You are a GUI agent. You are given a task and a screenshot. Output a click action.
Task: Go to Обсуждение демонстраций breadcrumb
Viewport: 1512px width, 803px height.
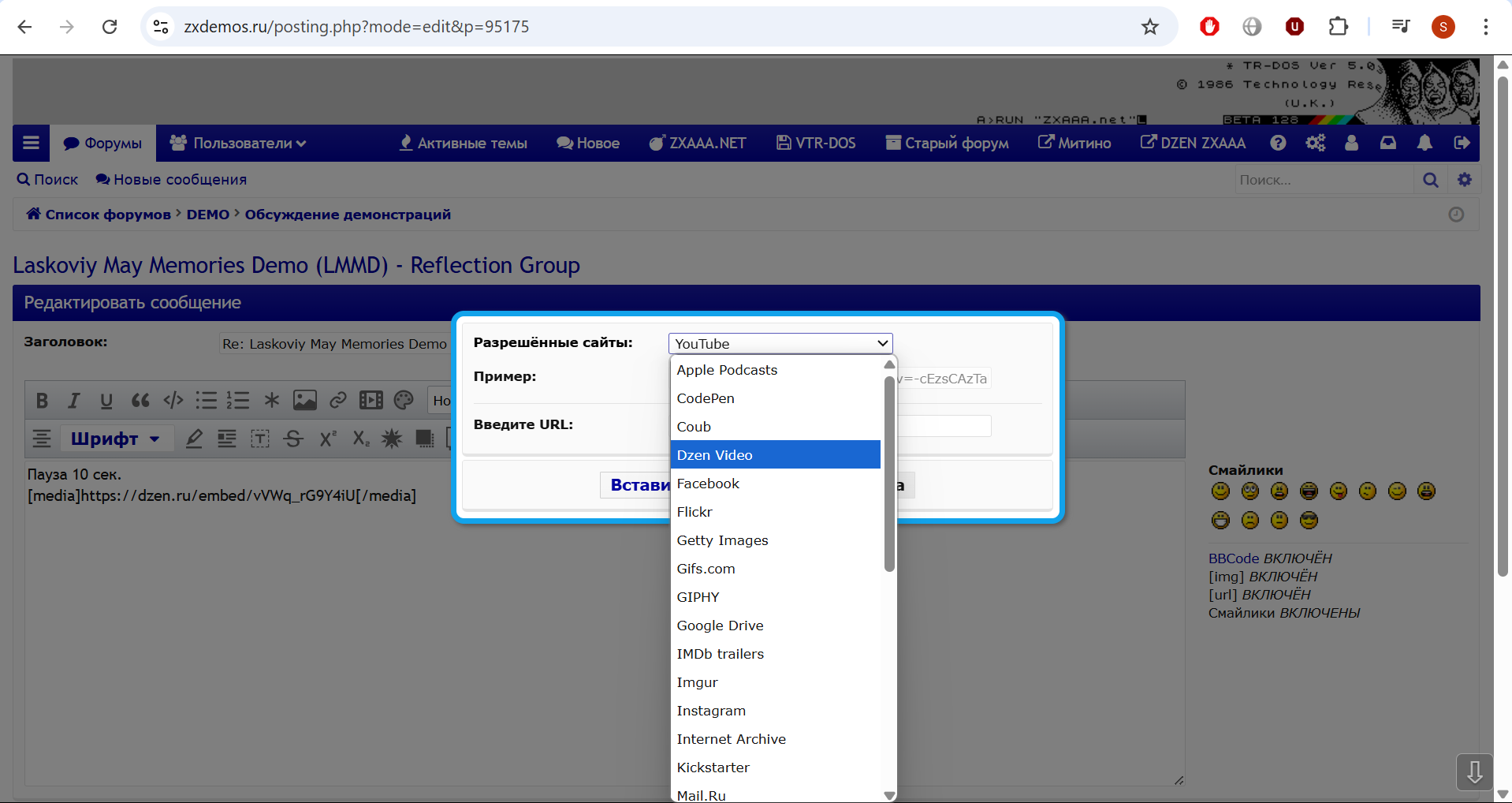[x=348, y=215]
